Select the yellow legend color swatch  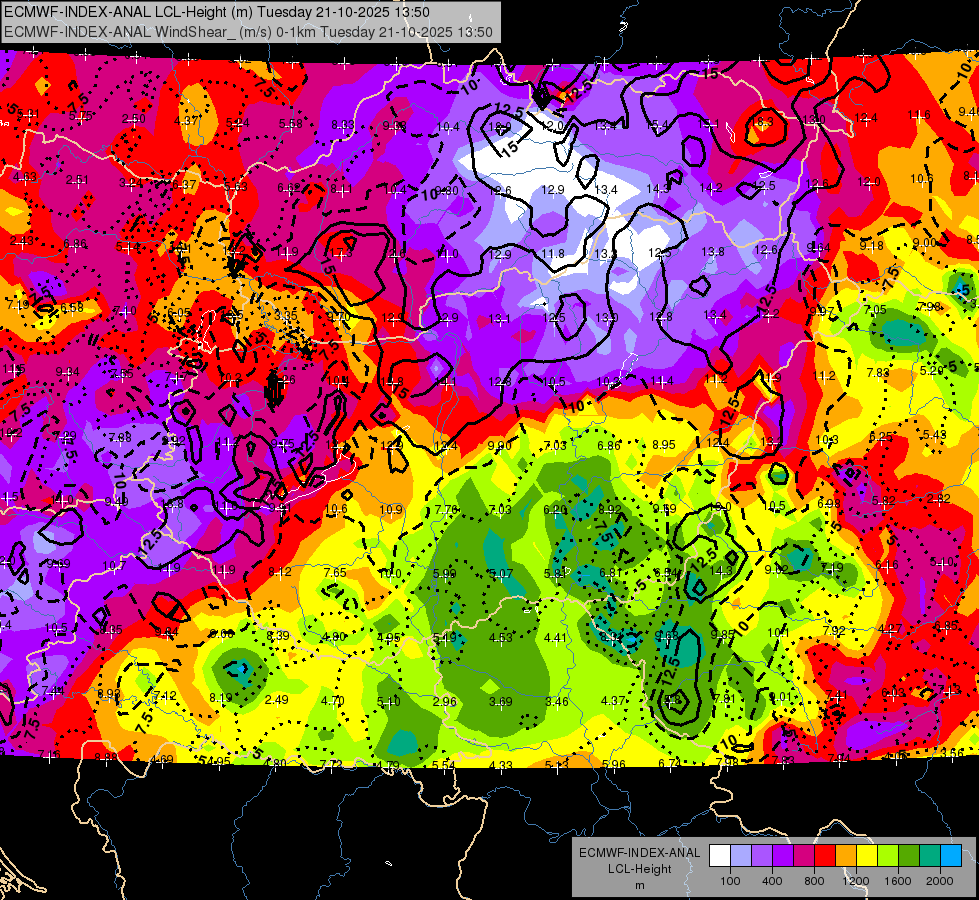[x=867, y=856]
